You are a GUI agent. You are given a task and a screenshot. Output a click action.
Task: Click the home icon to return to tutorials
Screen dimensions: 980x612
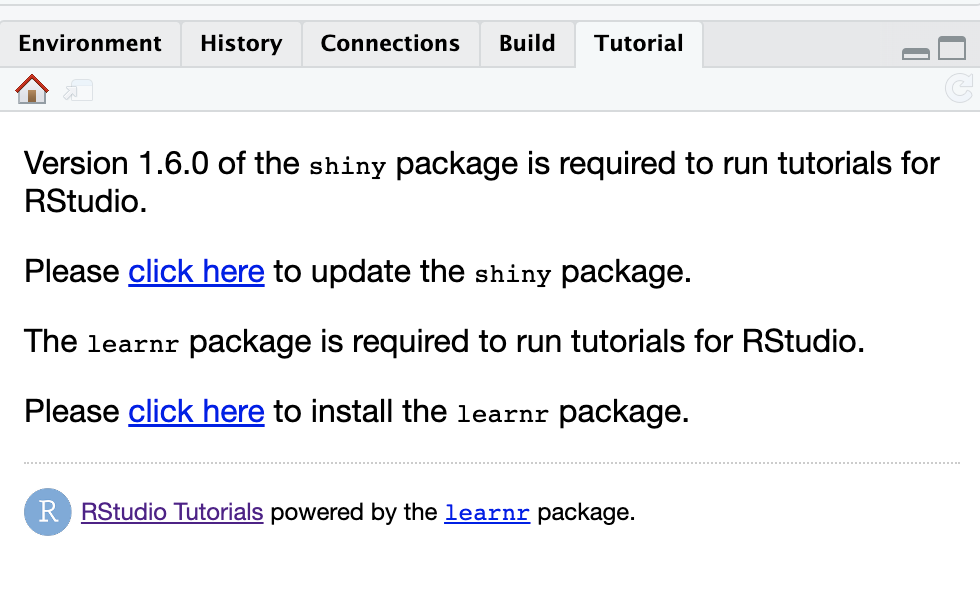tap(30, 89)
